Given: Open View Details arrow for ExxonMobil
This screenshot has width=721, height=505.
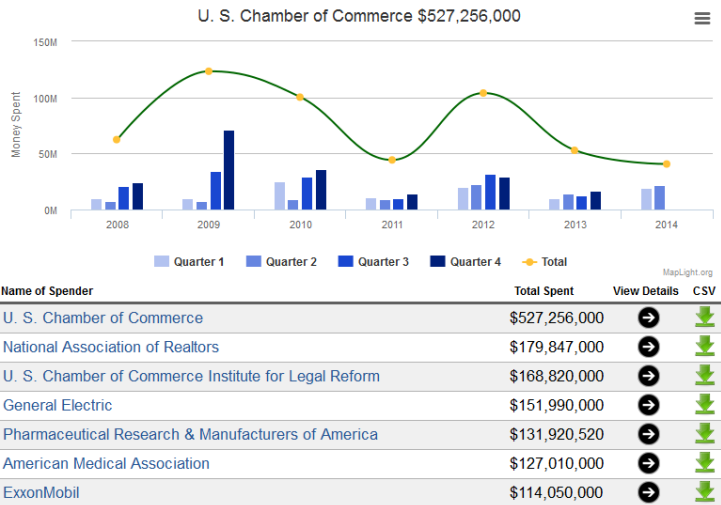Looking at the screenshot, I should [648, 492].
